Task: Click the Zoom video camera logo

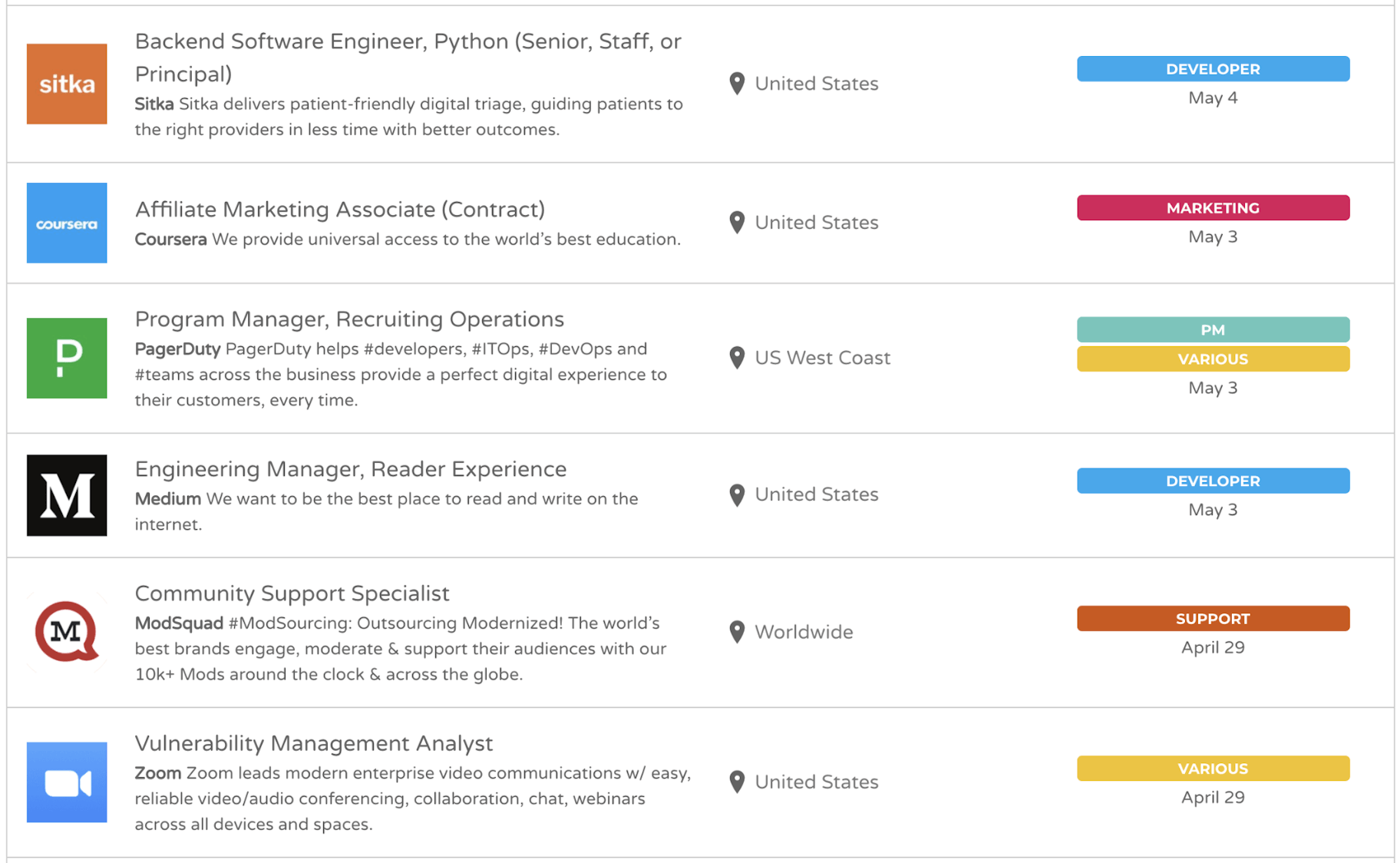Action: (x=67, y=782)
